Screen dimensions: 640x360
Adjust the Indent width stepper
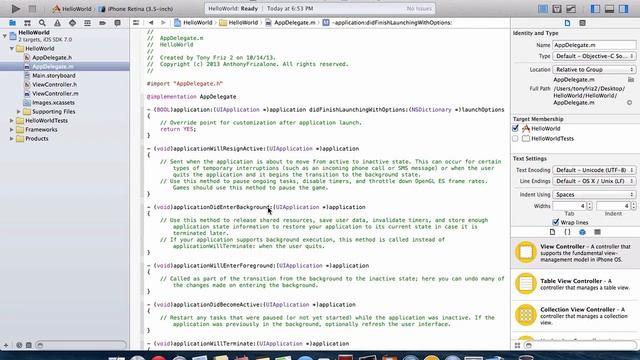click(633, 206)
